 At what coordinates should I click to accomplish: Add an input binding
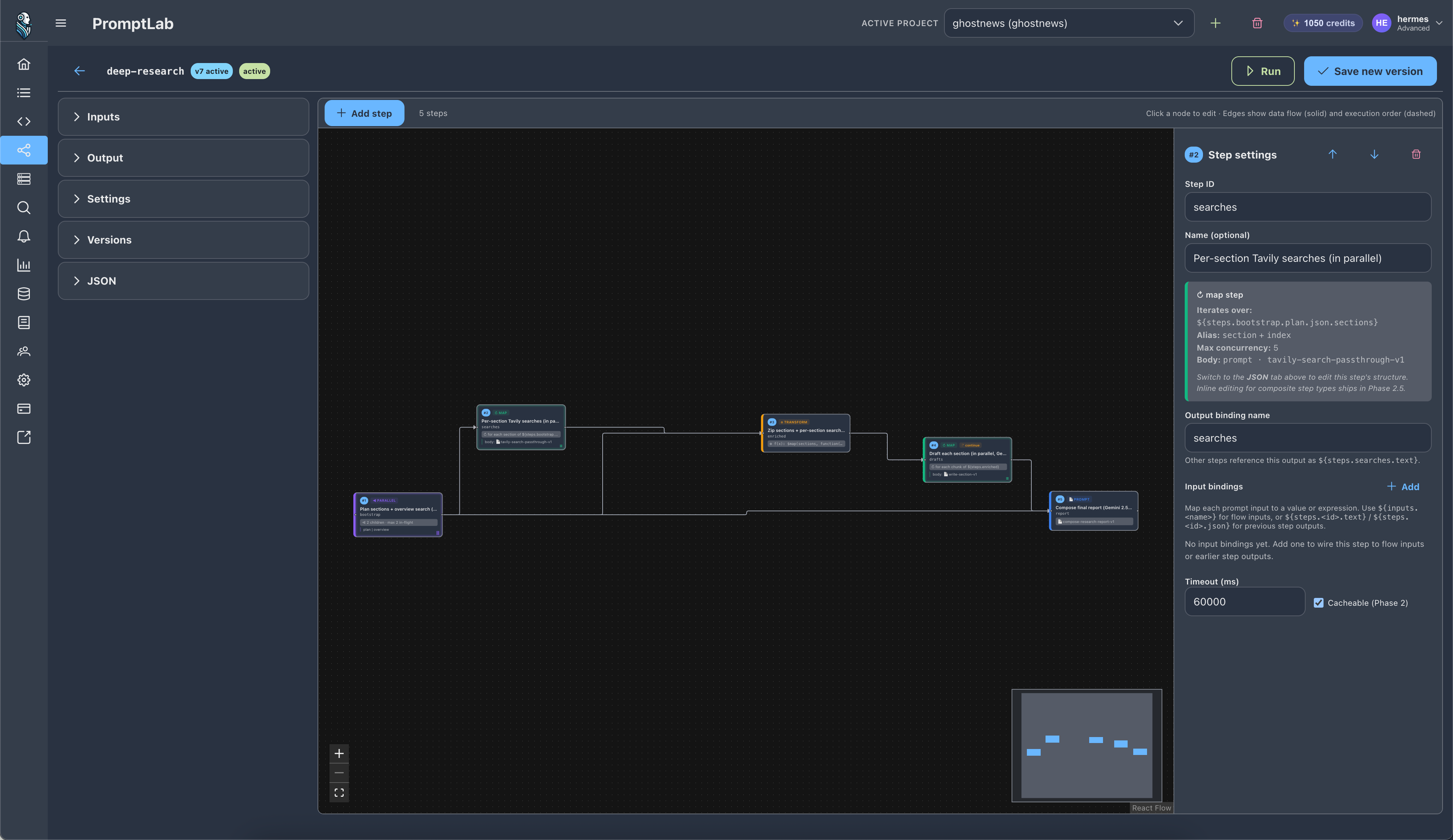point(1403,487)
